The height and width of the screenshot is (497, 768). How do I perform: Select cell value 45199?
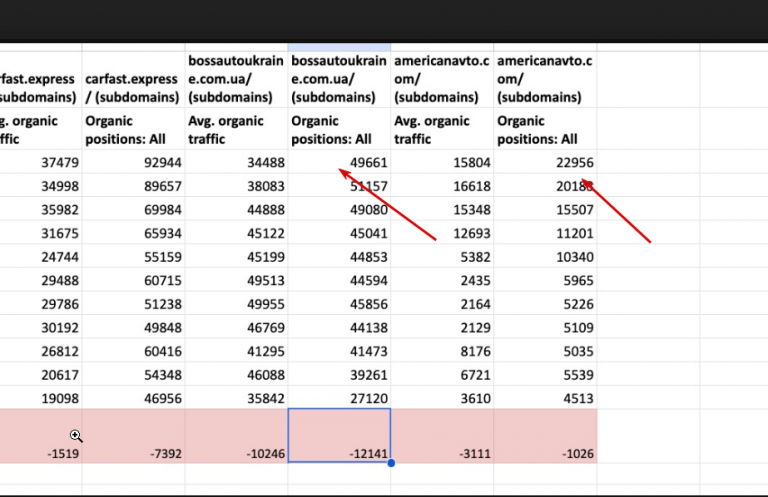(x=237, y=257)
